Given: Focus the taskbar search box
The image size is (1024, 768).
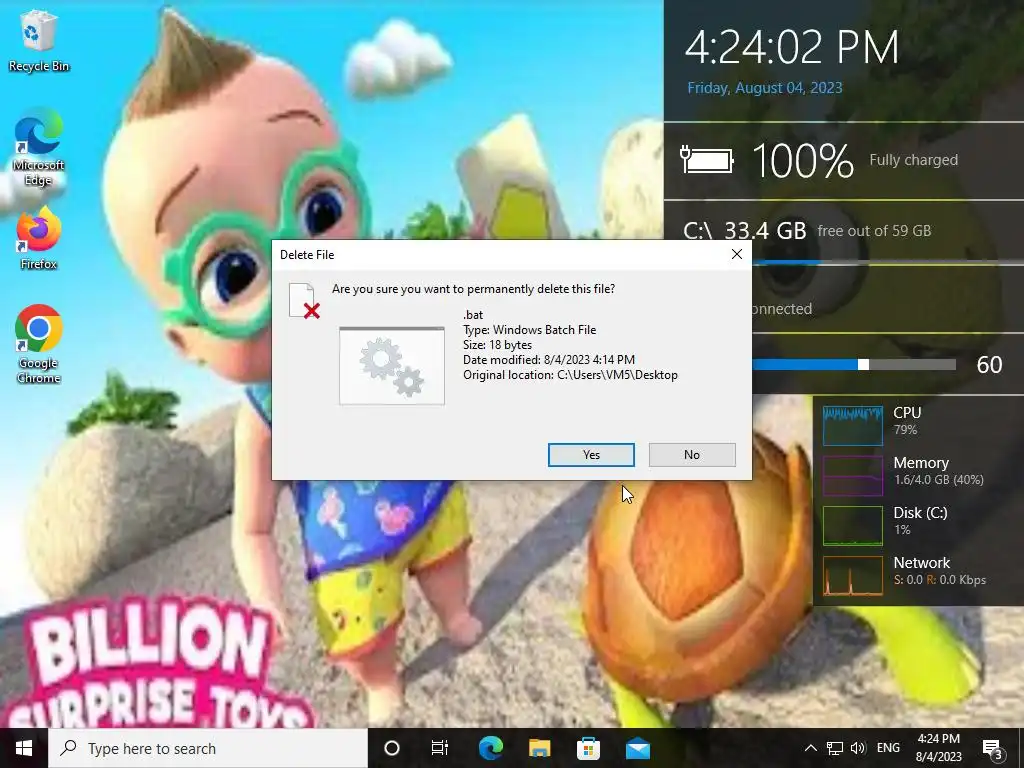Looking at the screenshot, I should (x=208, y=748).
